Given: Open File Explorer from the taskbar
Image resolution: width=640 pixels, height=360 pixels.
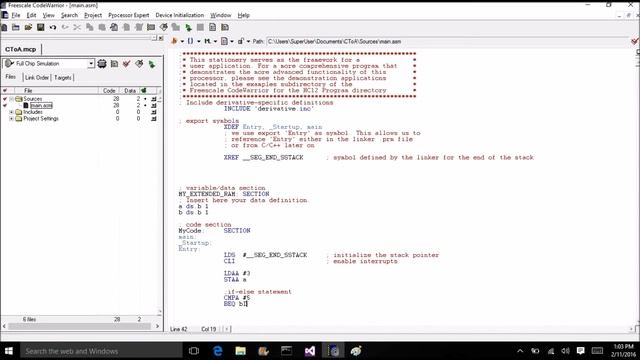Looking at the screenshot, I should pyautogui.click(x=240, y=351).
